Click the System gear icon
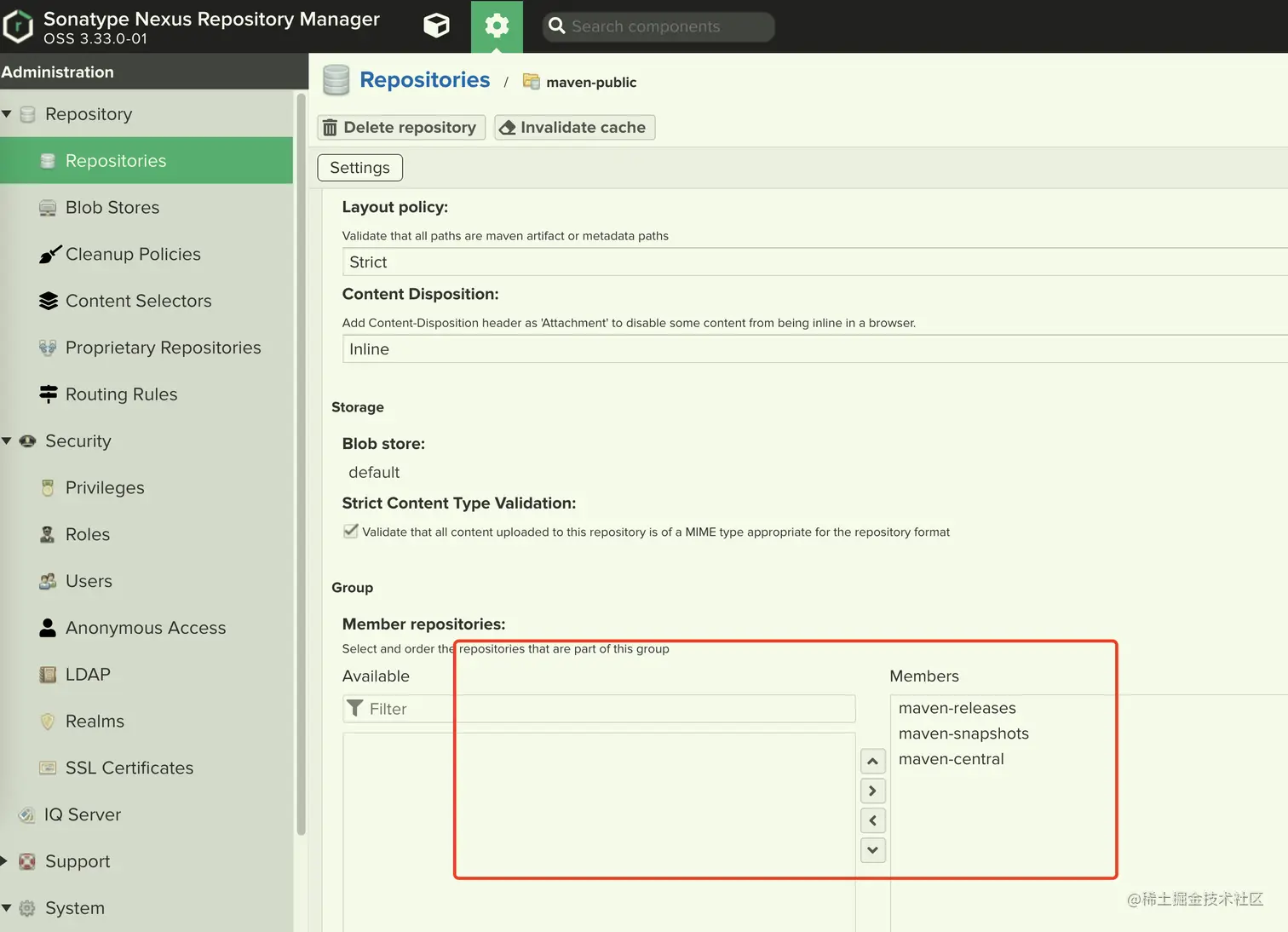Screen dimensions: 1288x932 point(27,908)
